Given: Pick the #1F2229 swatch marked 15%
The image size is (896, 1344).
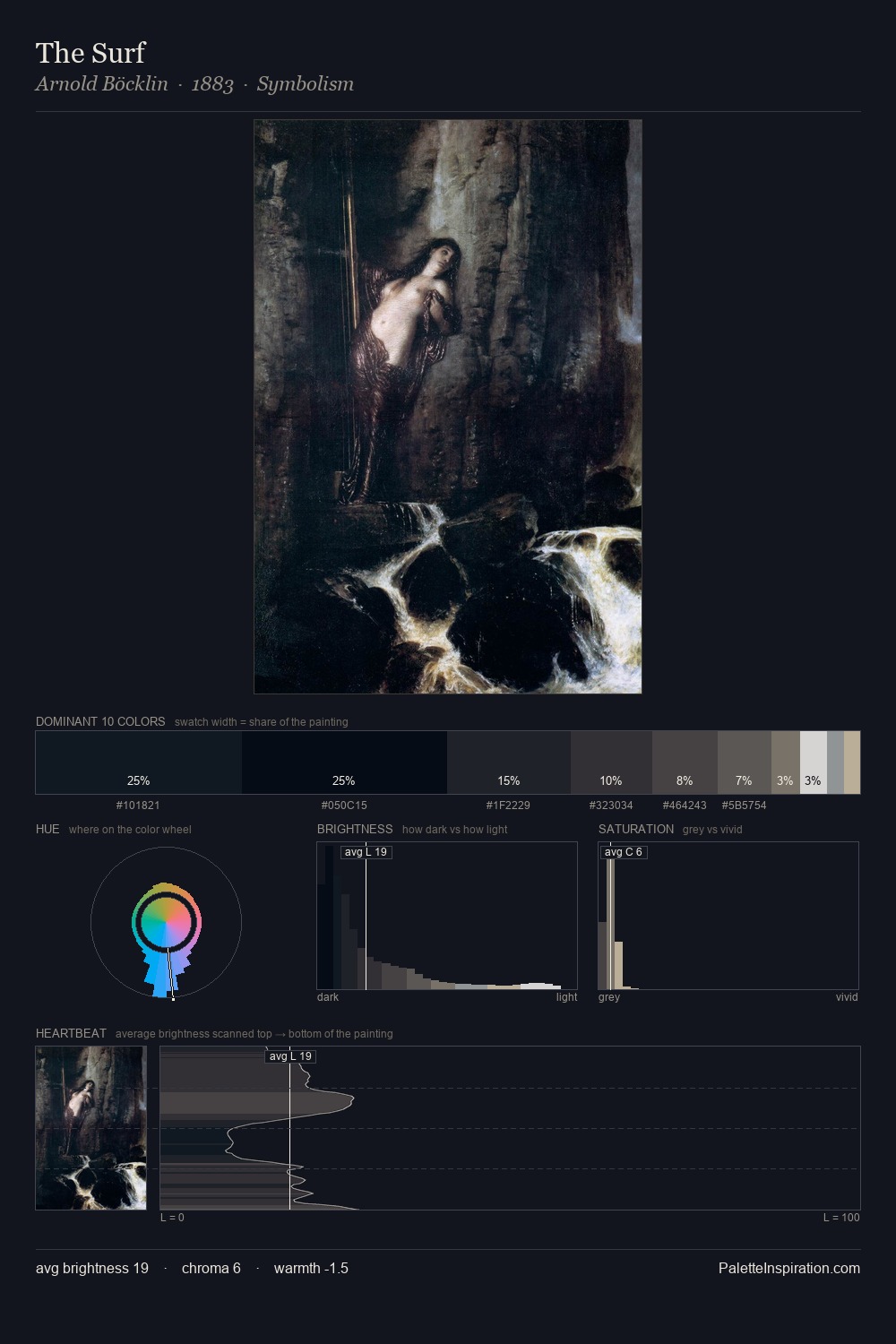Looking at the screenshot, I should pyautogui.click(x=509, y=762).
